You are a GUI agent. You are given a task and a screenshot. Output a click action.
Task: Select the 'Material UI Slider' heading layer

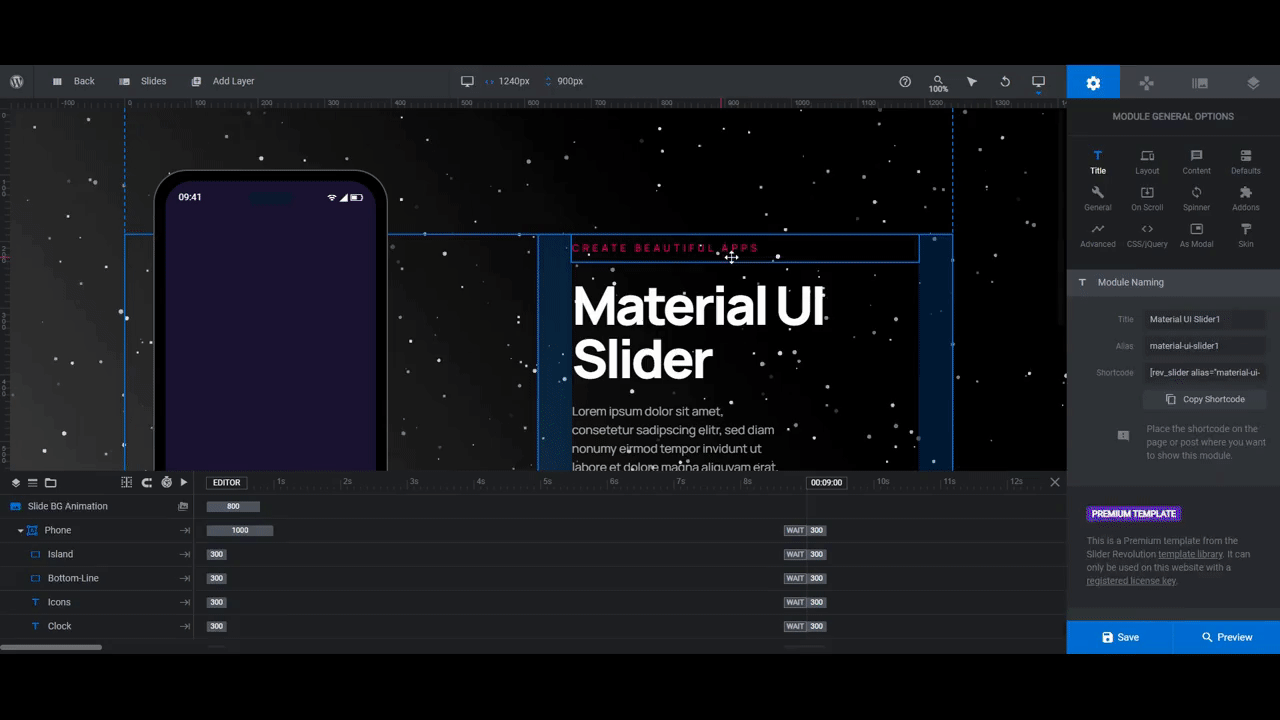698,333
